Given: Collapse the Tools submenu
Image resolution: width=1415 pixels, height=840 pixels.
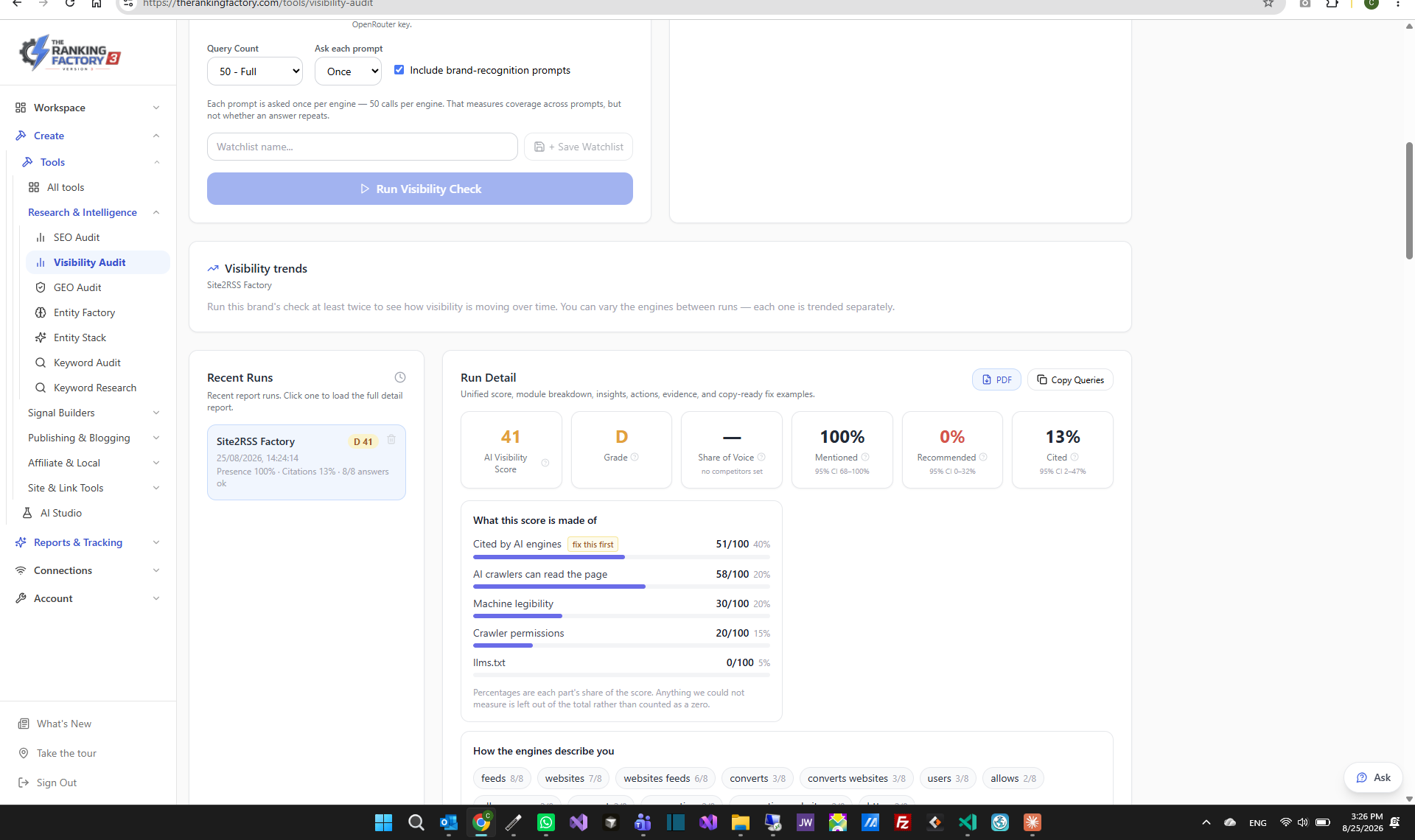Looking at the screenshot, I should coord(91,162).
